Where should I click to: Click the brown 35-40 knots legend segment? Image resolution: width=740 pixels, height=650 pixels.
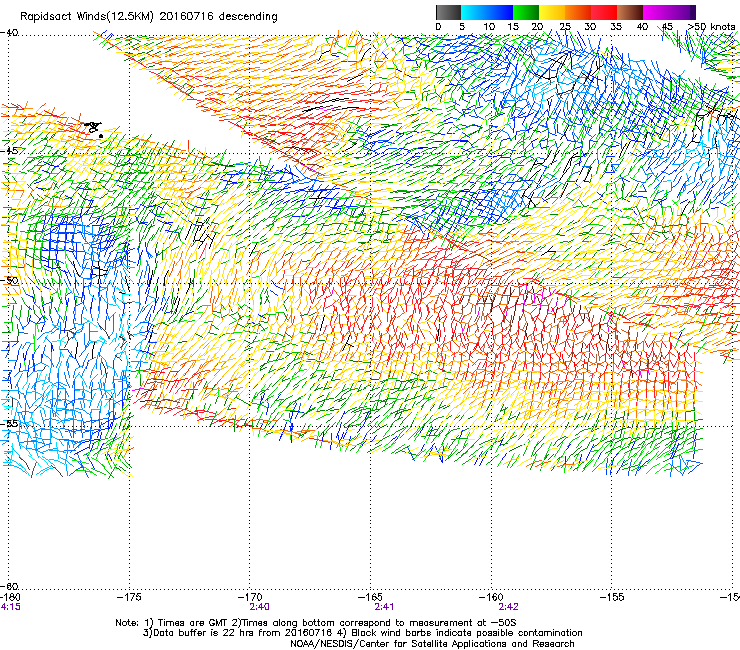[x=631, y=12]
